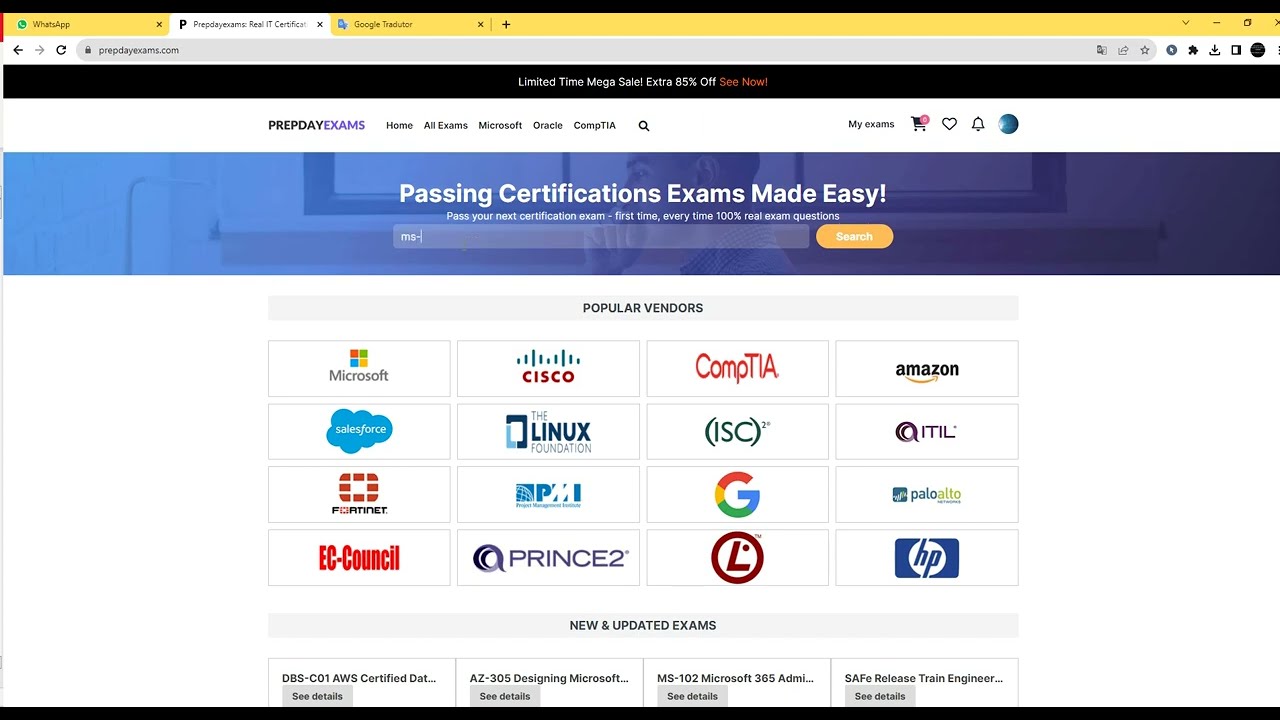
Task: Select the Prepdayexams tab
Action: 250,24
